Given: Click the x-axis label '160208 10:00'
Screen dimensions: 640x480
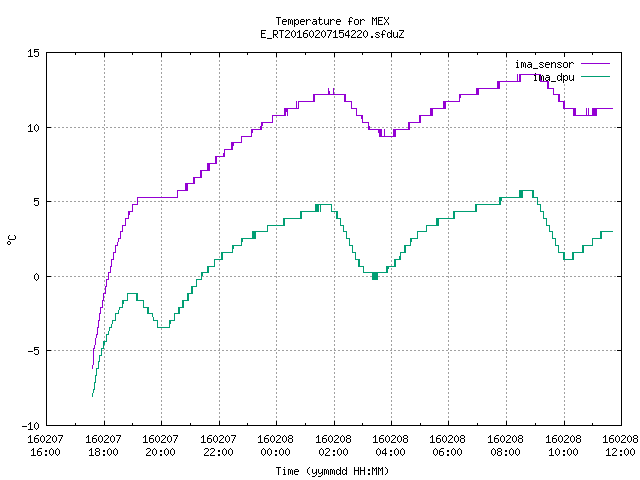Looking at the screenshot, I should click(563, 445).
